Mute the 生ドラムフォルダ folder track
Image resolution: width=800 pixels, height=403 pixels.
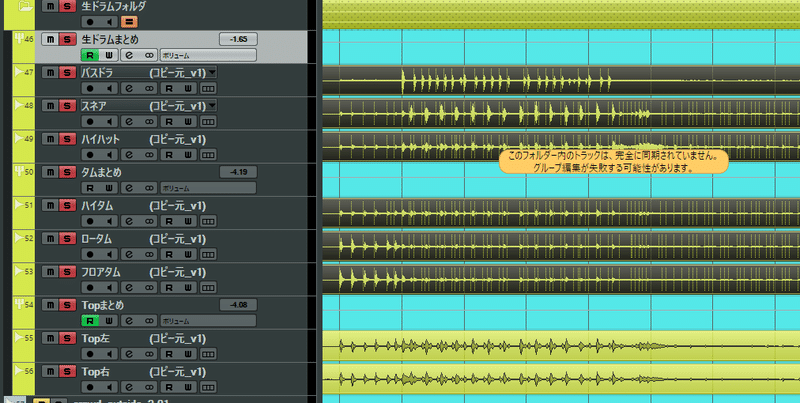click(50, 6)
